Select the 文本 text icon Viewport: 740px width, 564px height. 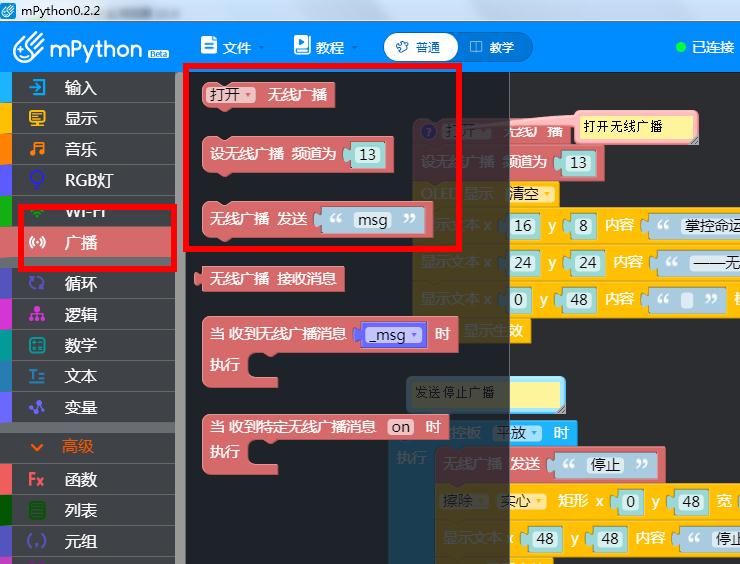(x=37, y=376)
